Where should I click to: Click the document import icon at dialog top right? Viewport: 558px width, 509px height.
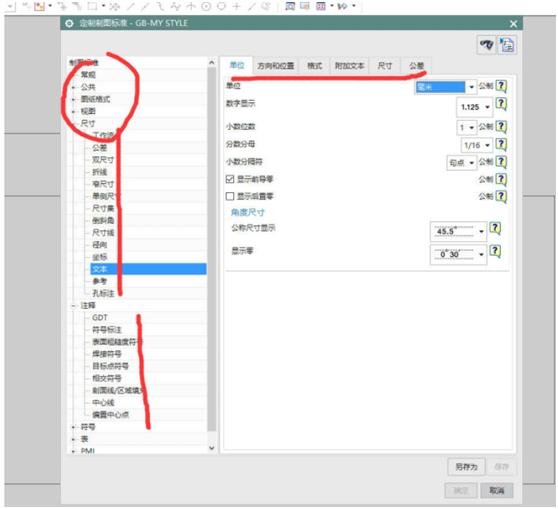pos(507,45)
